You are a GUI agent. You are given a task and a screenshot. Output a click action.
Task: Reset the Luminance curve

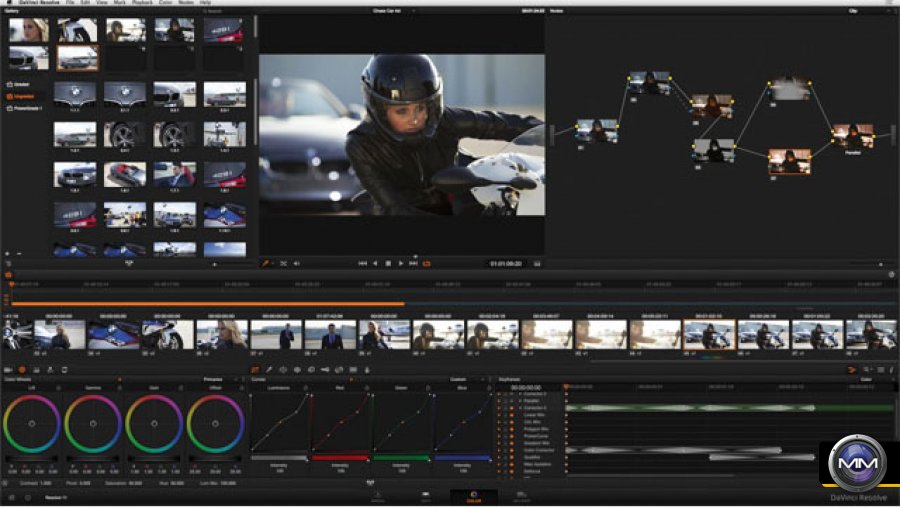point(305,388)
